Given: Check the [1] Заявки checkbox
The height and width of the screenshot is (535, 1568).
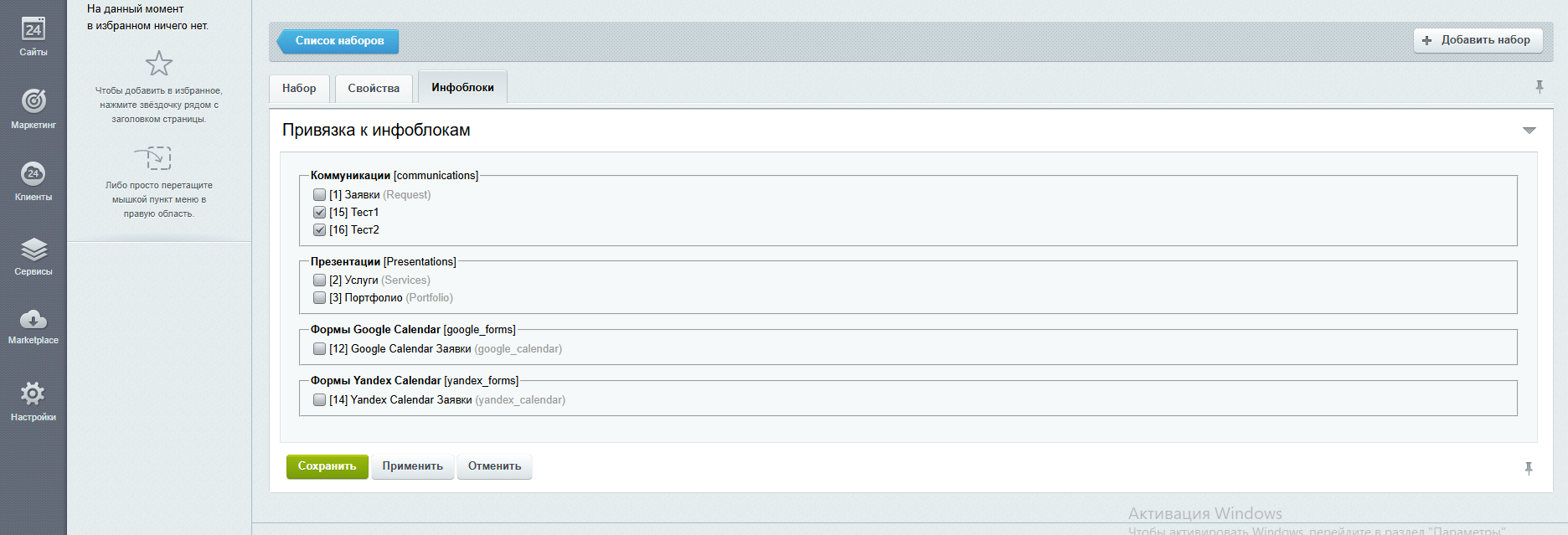Looking at the screenshot, I should 319,194.
